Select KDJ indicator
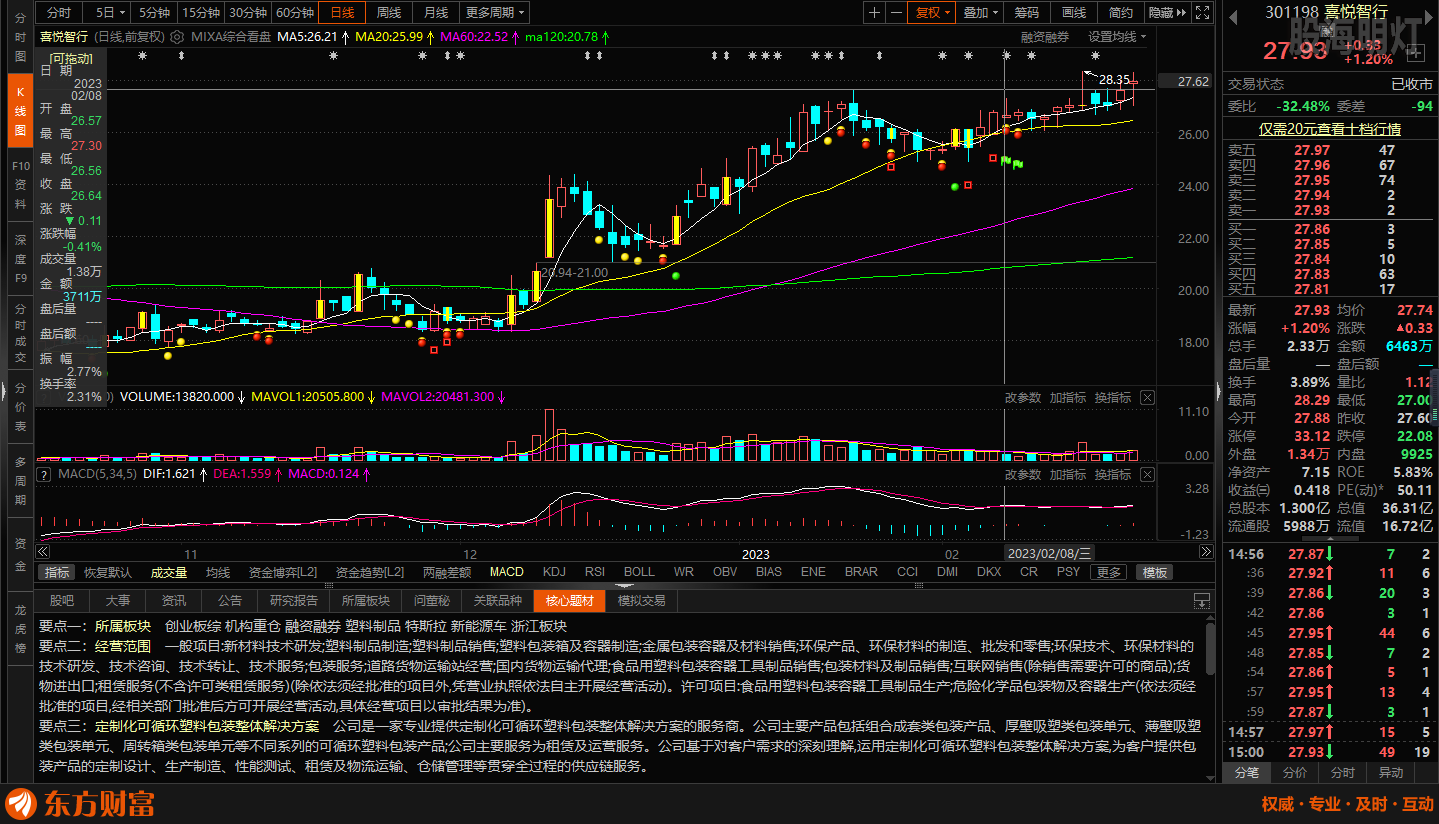Viewport: 1439px width, 824px height. tap(554, 572)
